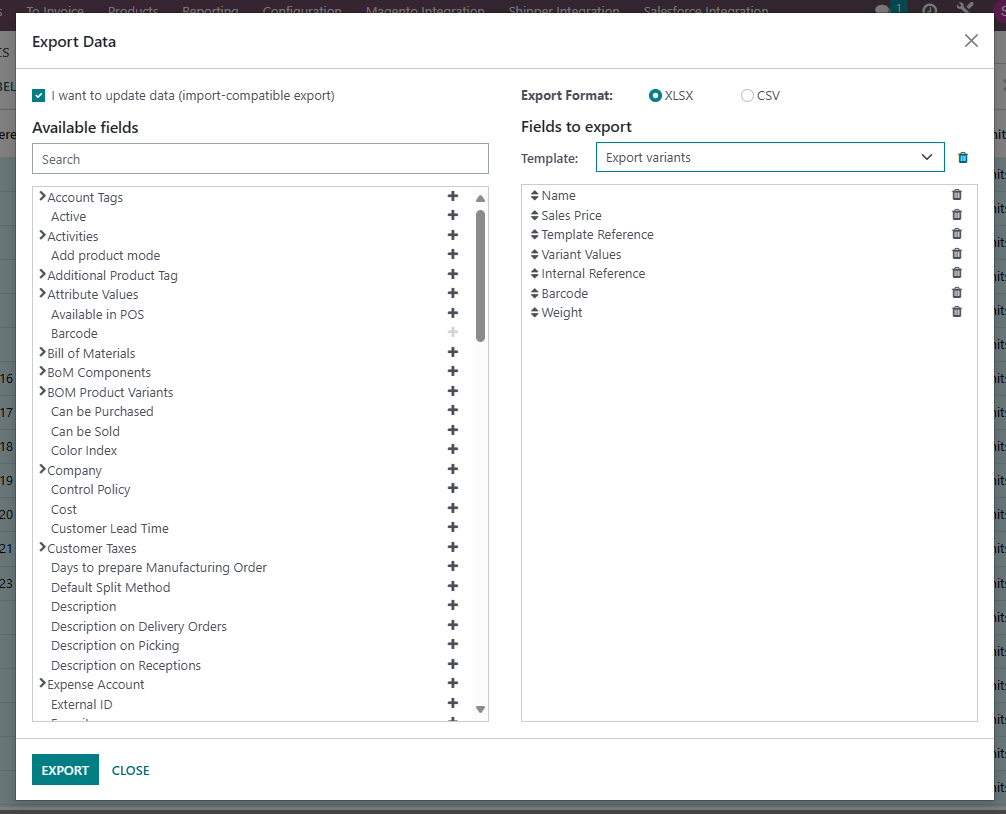
Task: Click the EXPORT button
Action: 64,770
